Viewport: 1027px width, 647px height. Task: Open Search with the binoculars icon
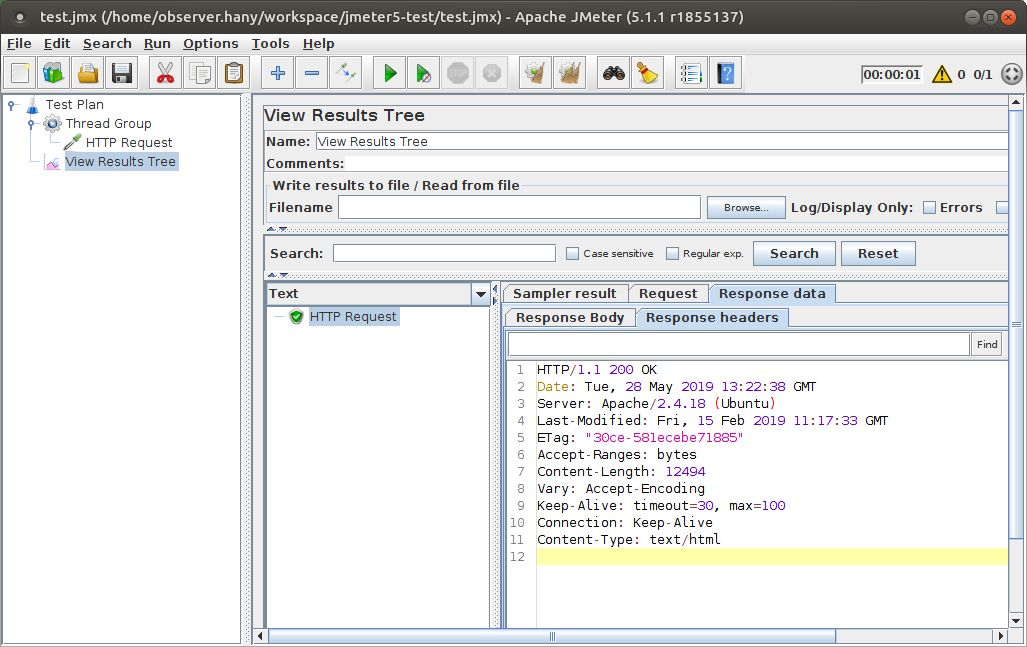613,73
